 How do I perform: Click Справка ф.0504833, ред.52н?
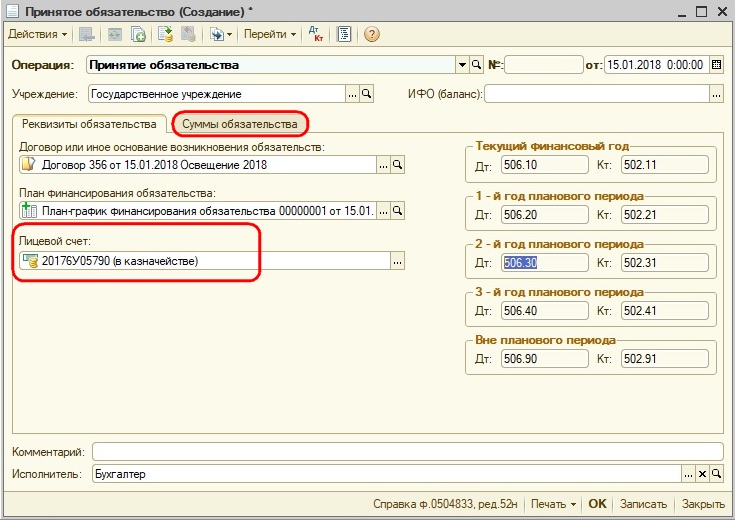[x=445, y=504]
